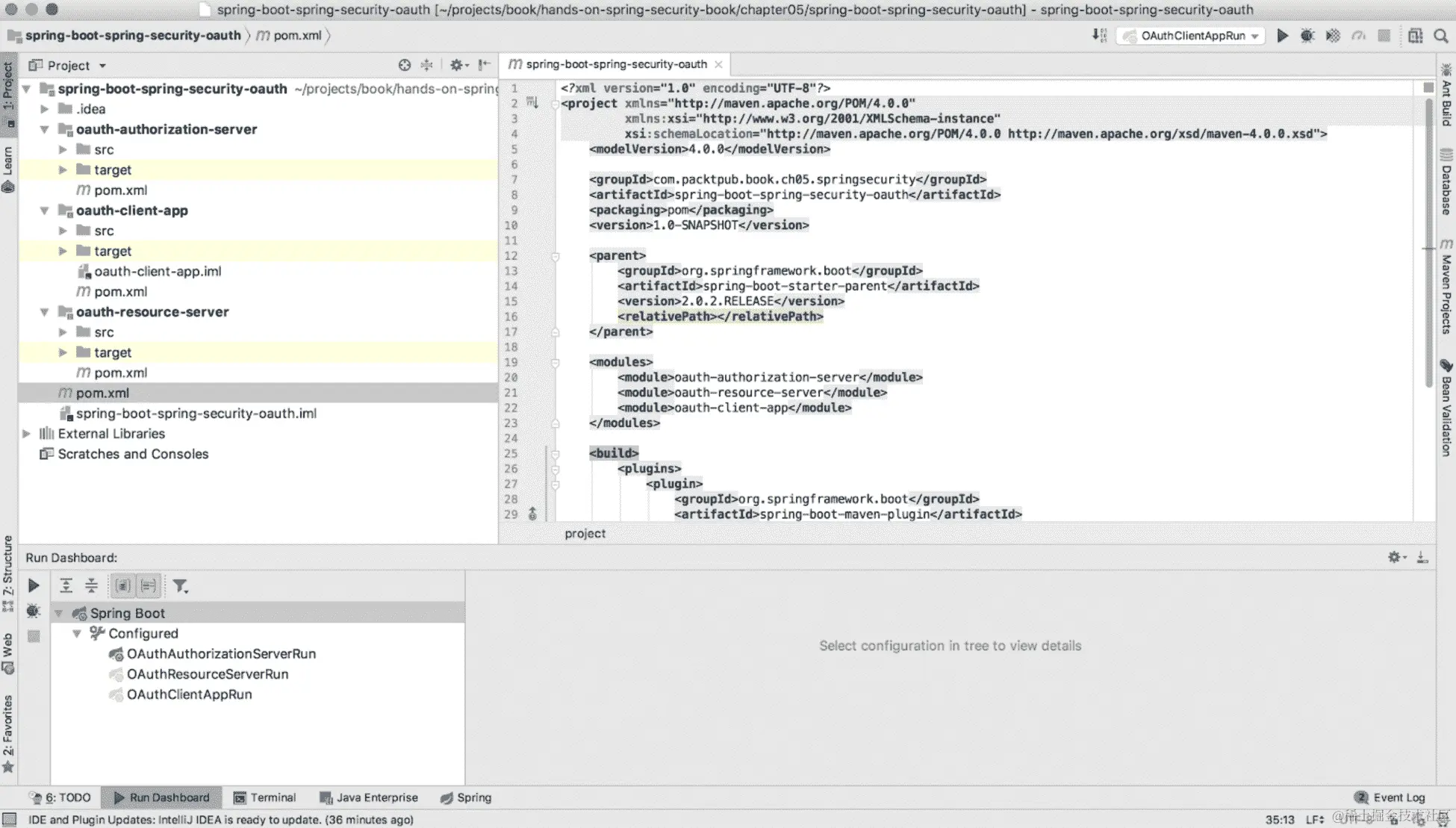Viewport: 1456px width, 828px height.
Task: Open the Terminal tool tab
Action: point(265,797)
